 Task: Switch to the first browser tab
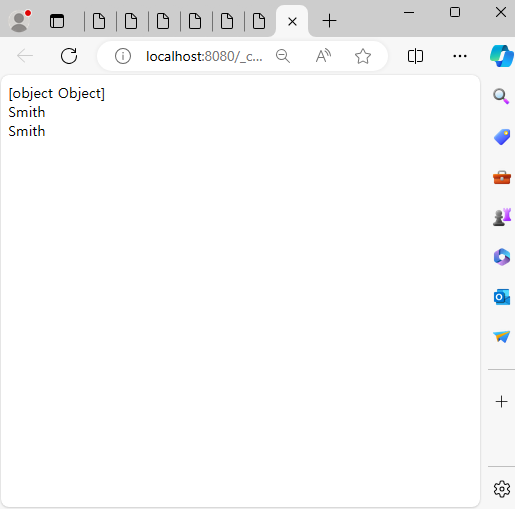pyautogui.click(x=99, y=21)
